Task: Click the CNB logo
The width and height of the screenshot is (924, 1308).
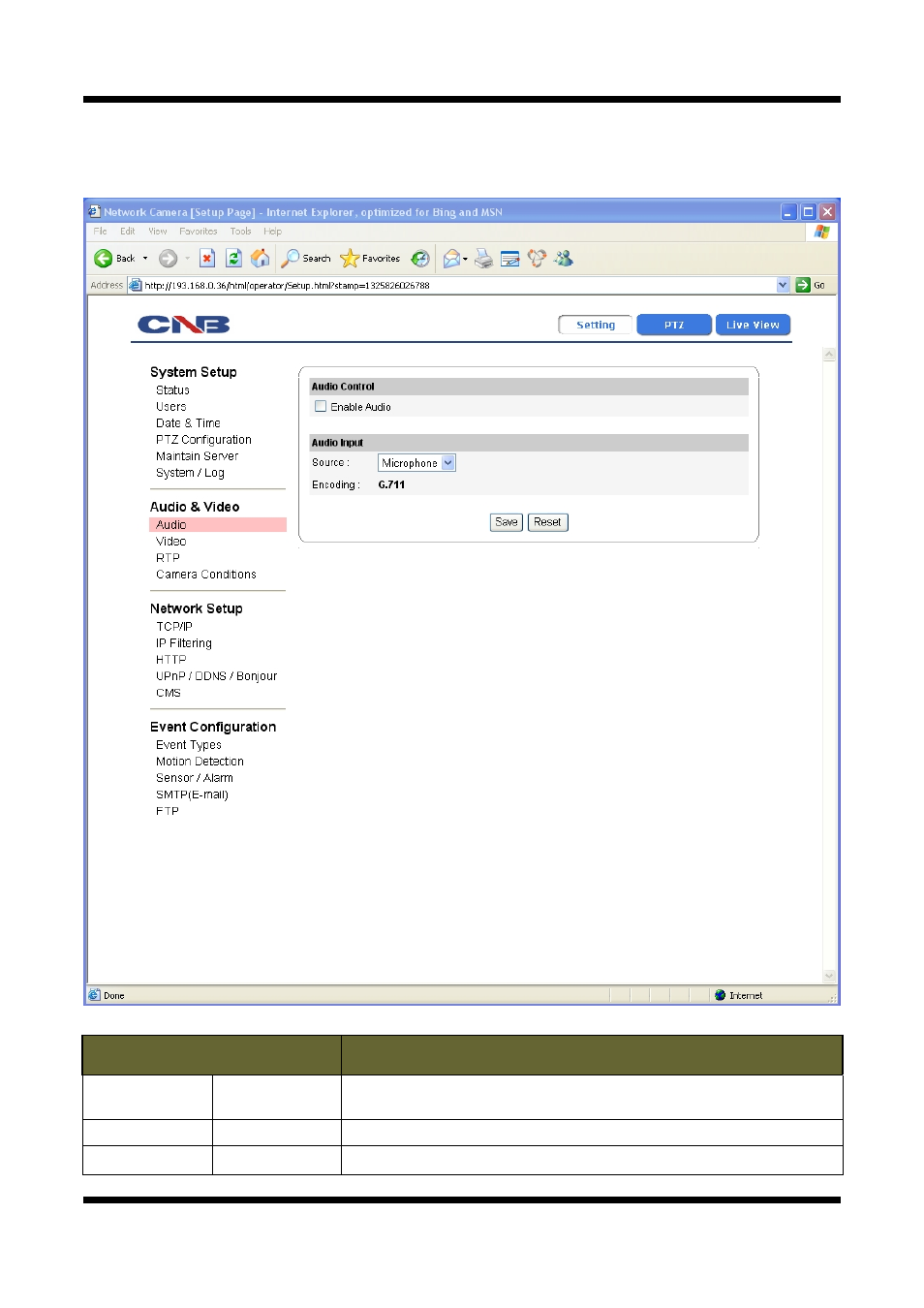Action: pyautogui.click(x=183, y=325)
